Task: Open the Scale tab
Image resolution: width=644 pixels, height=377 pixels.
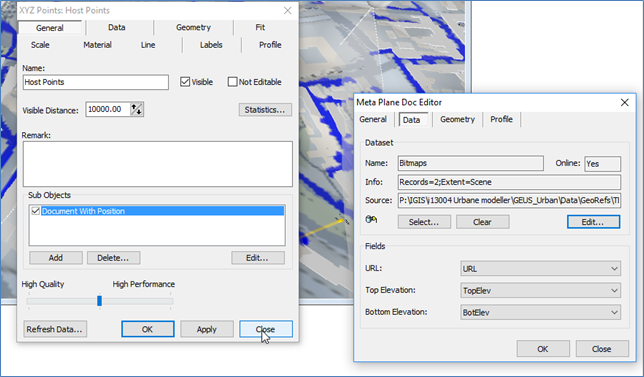Action: [40, 45]
